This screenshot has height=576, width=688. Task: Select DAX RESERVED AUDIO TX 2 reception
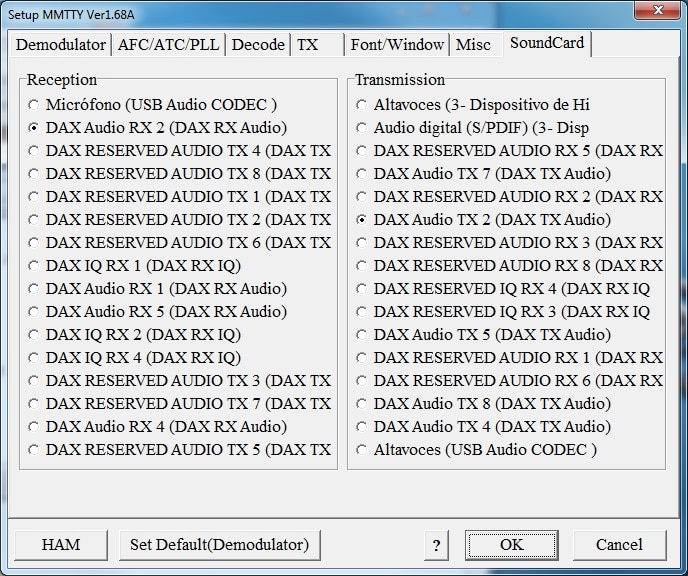[x=179, y=220]
